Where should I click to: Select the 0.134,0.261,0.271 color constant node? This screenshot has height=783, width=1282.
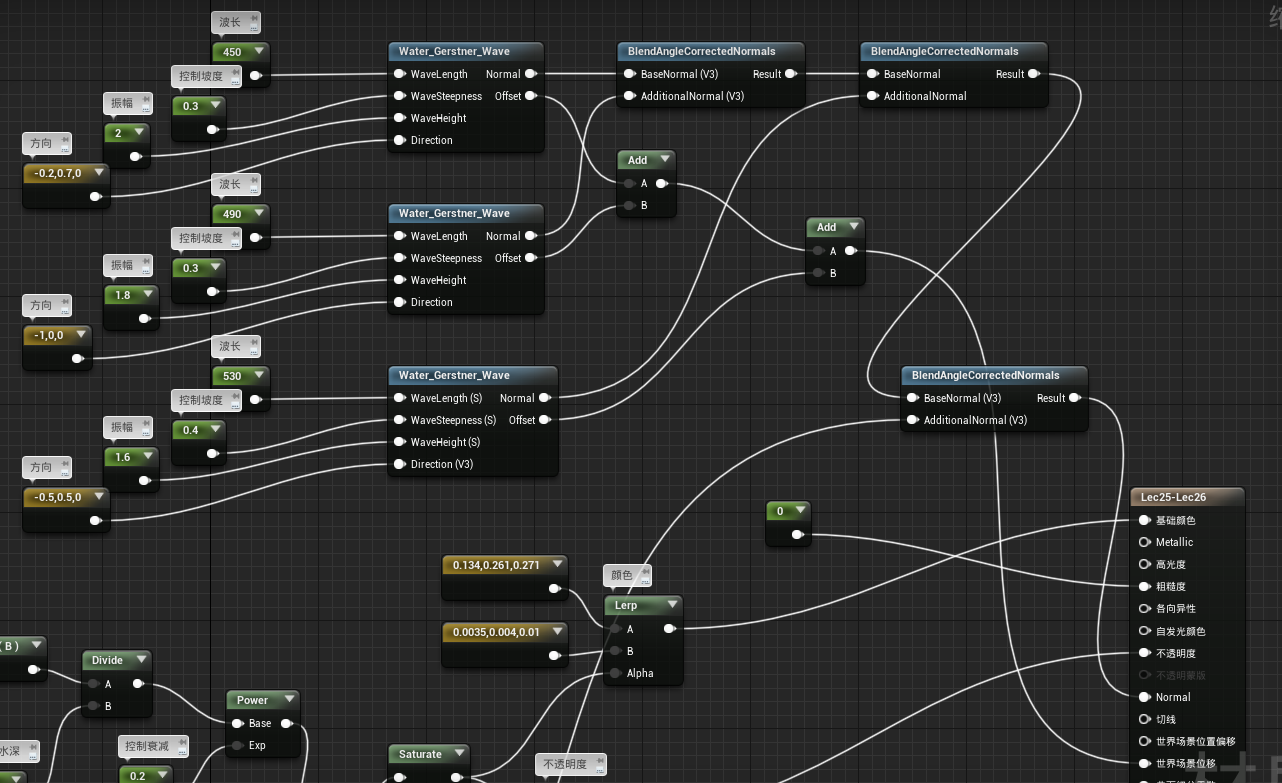505,577
